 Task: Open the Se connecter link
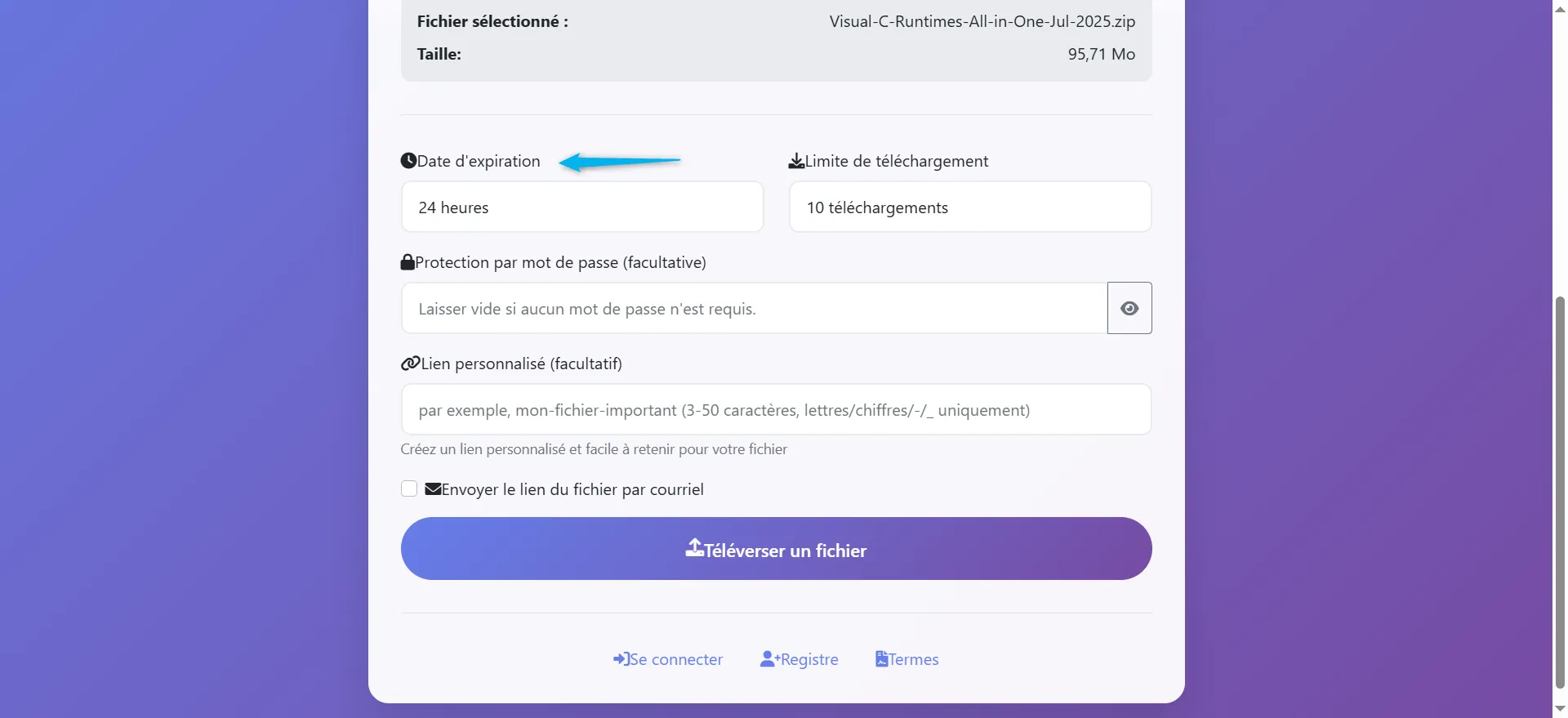click(x=668, y=659)
